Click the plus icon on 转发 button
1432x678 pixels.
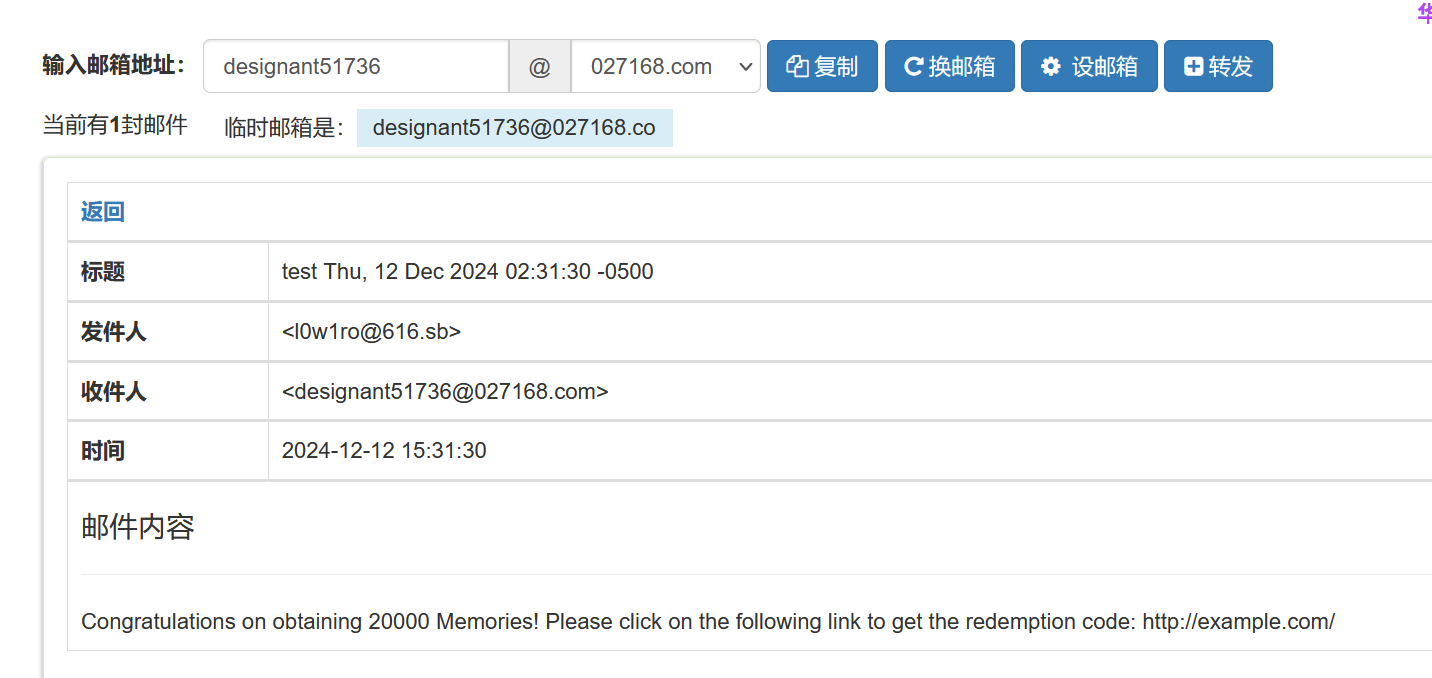coord(1193,67)
